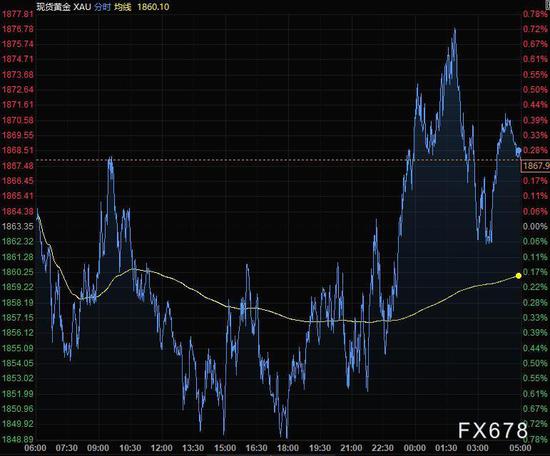Viewport: 550px width, 456px height.
Task: Click the 06:00 time axis label
Action: 35,448
